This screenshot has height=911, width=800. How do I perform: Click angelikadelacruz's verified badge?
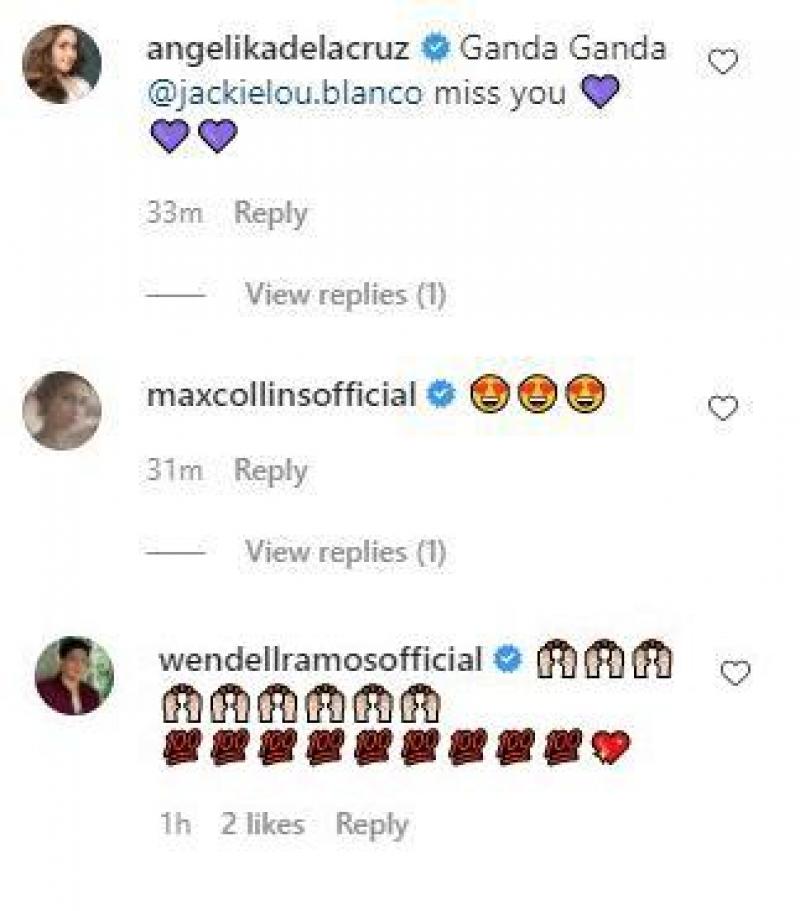(x=434, y=45)
